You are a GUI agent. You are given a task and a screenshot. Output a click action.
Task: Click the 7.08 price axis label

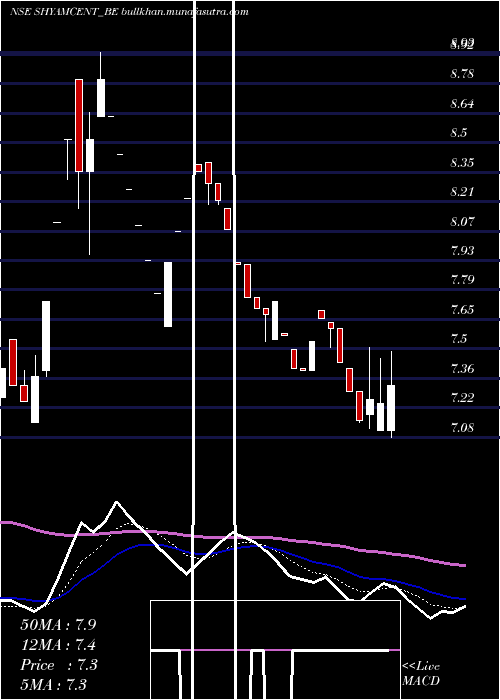[462, 427]
